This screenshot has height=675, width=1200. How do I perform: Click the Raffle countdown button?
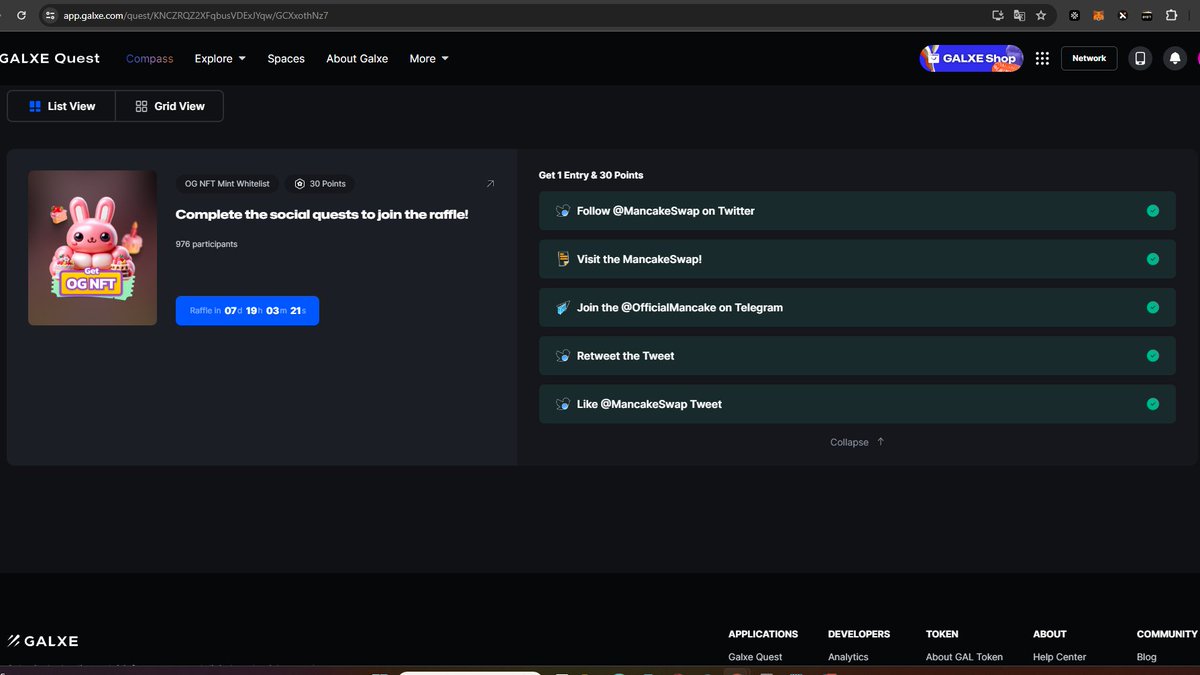[x=247, y=310]
